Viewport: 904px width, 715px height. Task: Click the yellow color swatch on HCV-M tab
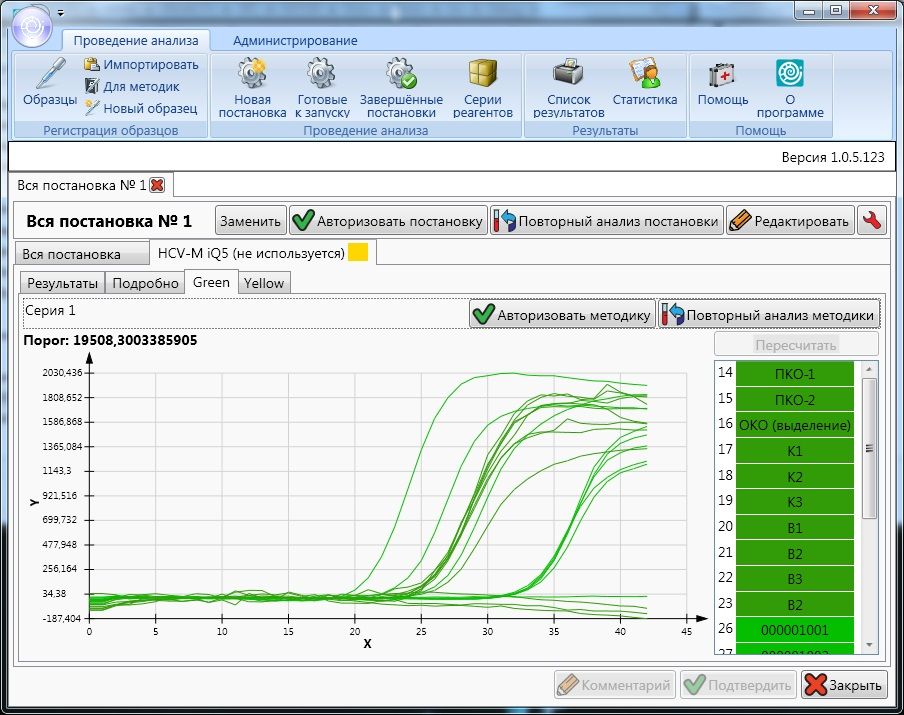358,252
